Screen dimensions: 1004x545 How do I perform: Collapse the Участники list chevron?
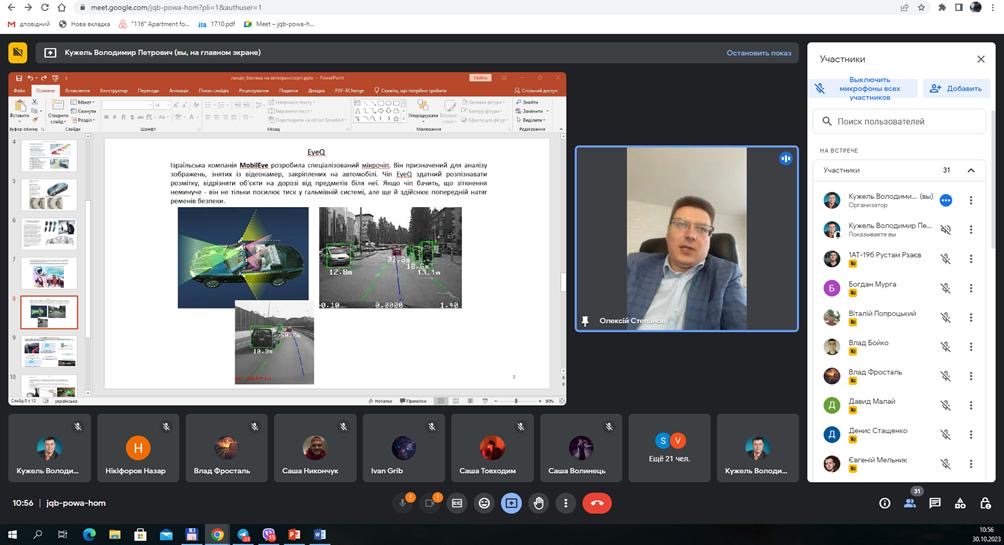969,170
